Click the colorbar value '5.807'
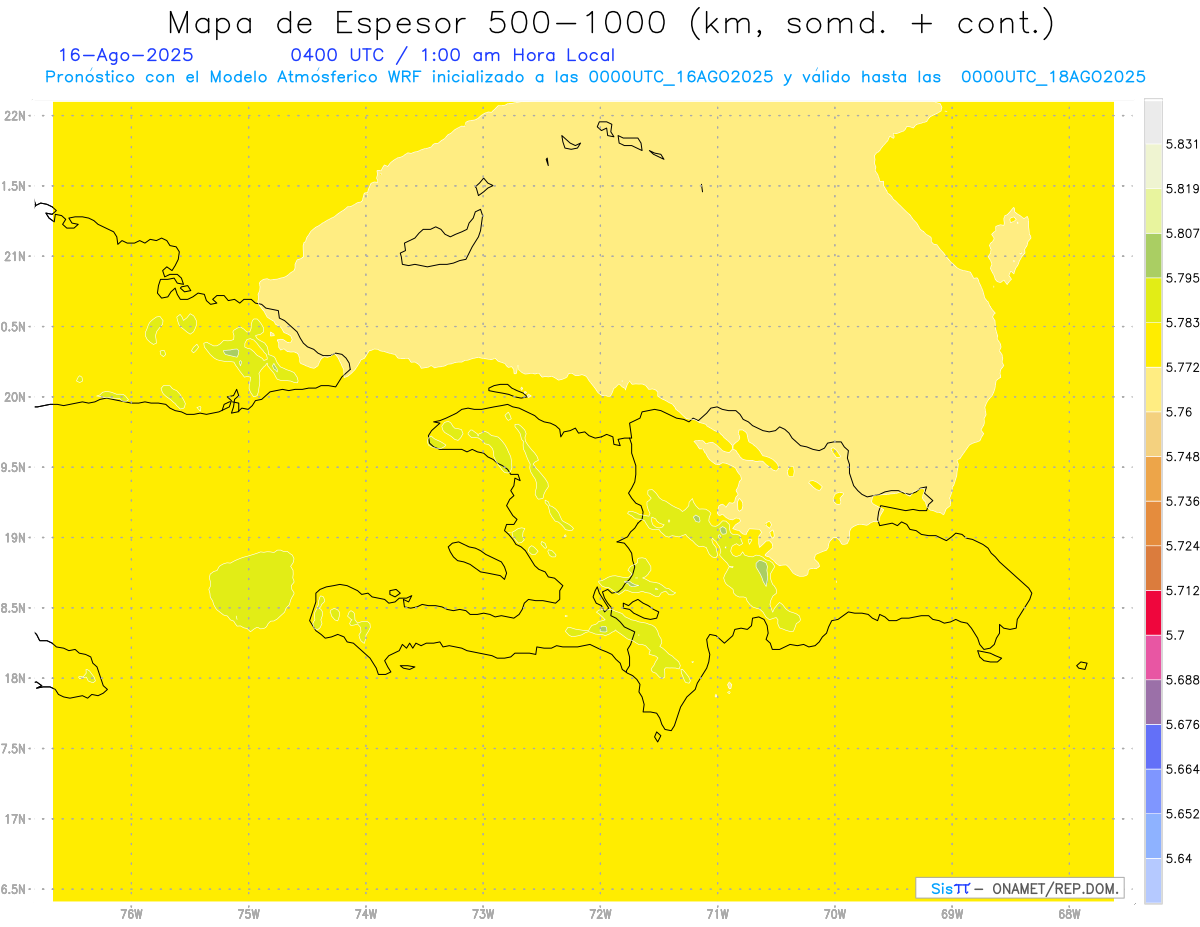Image resolution: width=1200 pixels, height=927 pixels. click(x=1182, y=233)
